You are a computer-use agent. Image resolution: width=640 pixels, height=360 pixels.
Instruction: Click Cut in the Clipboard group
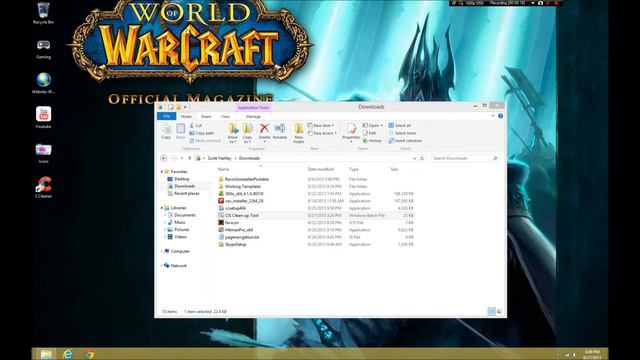[x=196, y=125]
